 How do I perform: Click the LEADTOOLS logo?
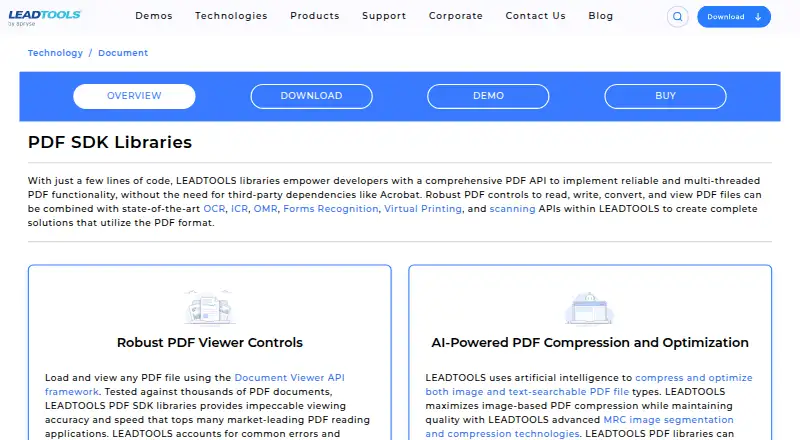tap(44, 17)
